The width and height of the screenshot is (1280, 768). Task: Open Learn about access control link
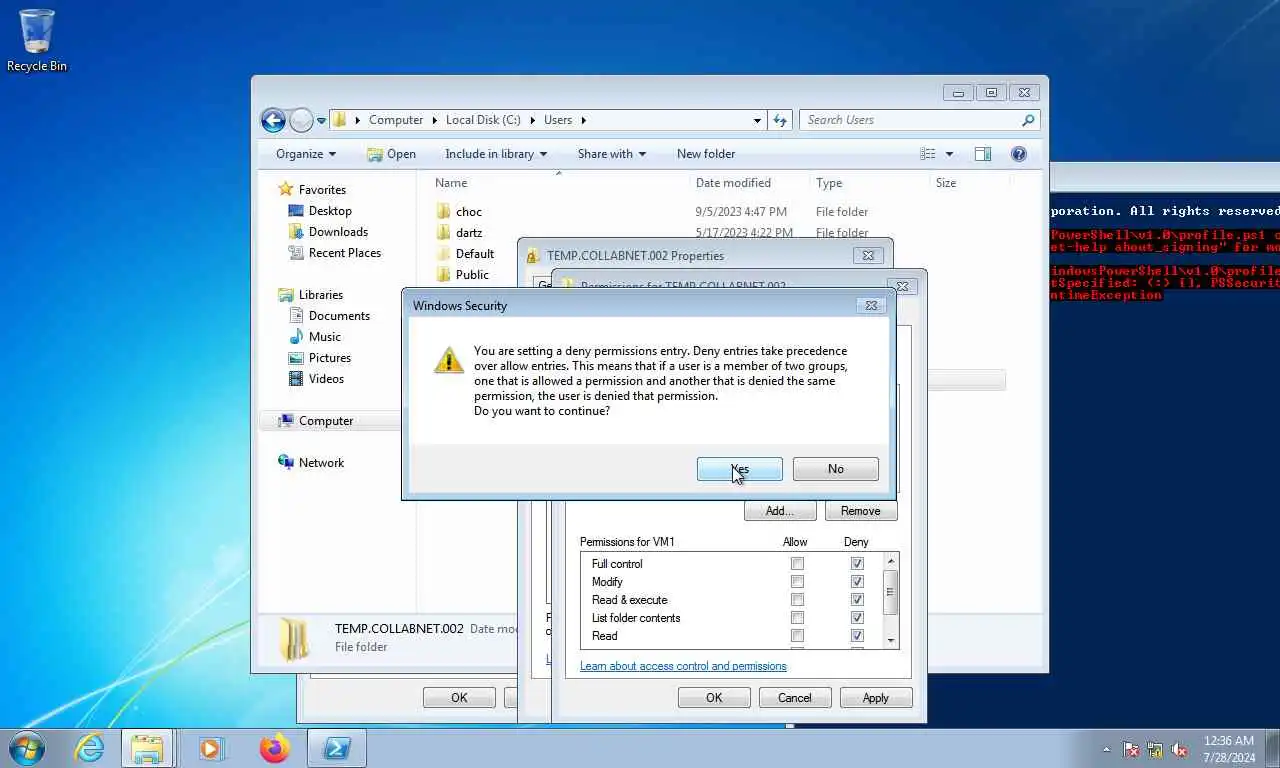coord(683,666)
